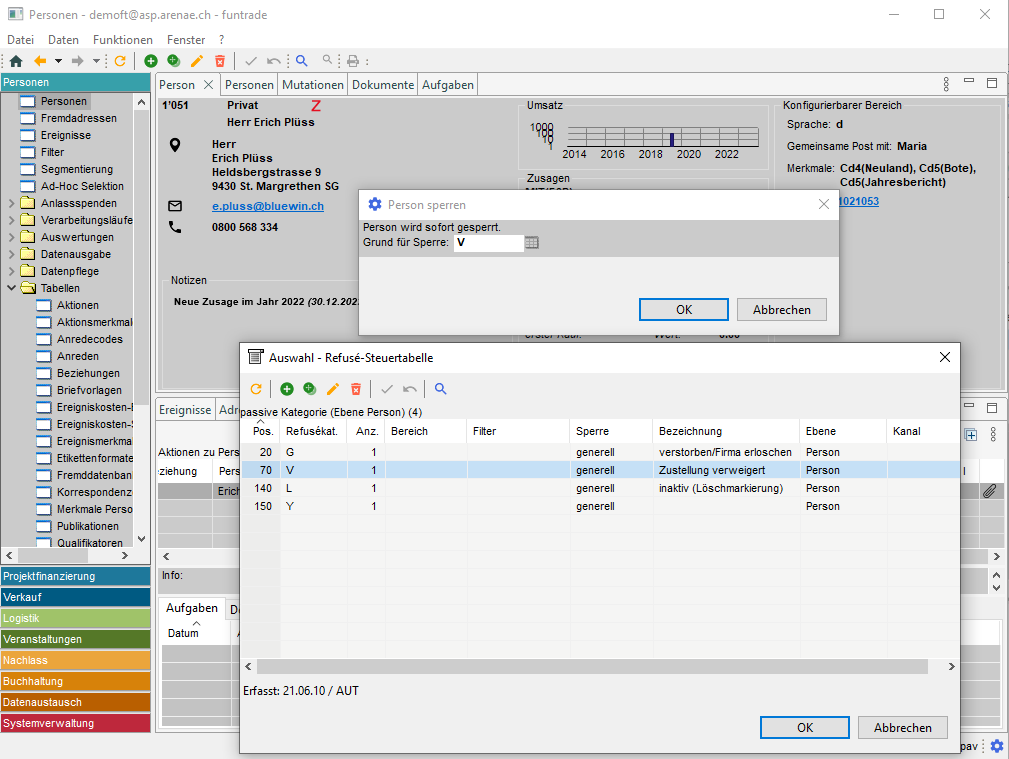Click the print icon in the main toolbar
The height and width of the screenshot is (759, 1009).
(x=352, y=61)
